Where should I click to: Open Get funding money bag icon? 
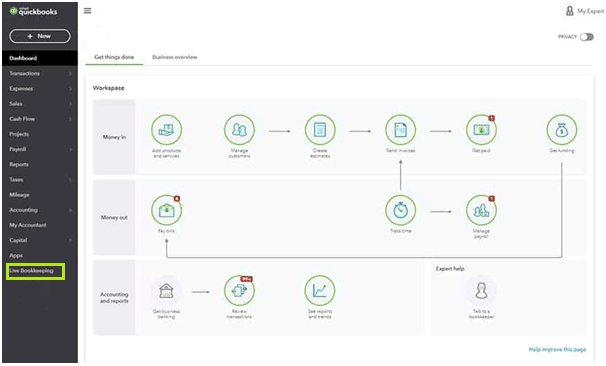(562, 130)
